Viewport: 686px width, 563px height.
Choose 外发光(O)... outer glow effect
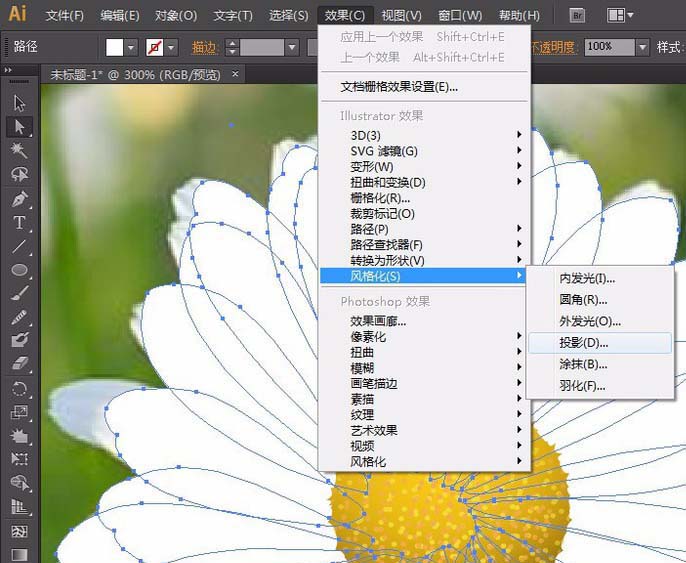click(x=600, y=321)
